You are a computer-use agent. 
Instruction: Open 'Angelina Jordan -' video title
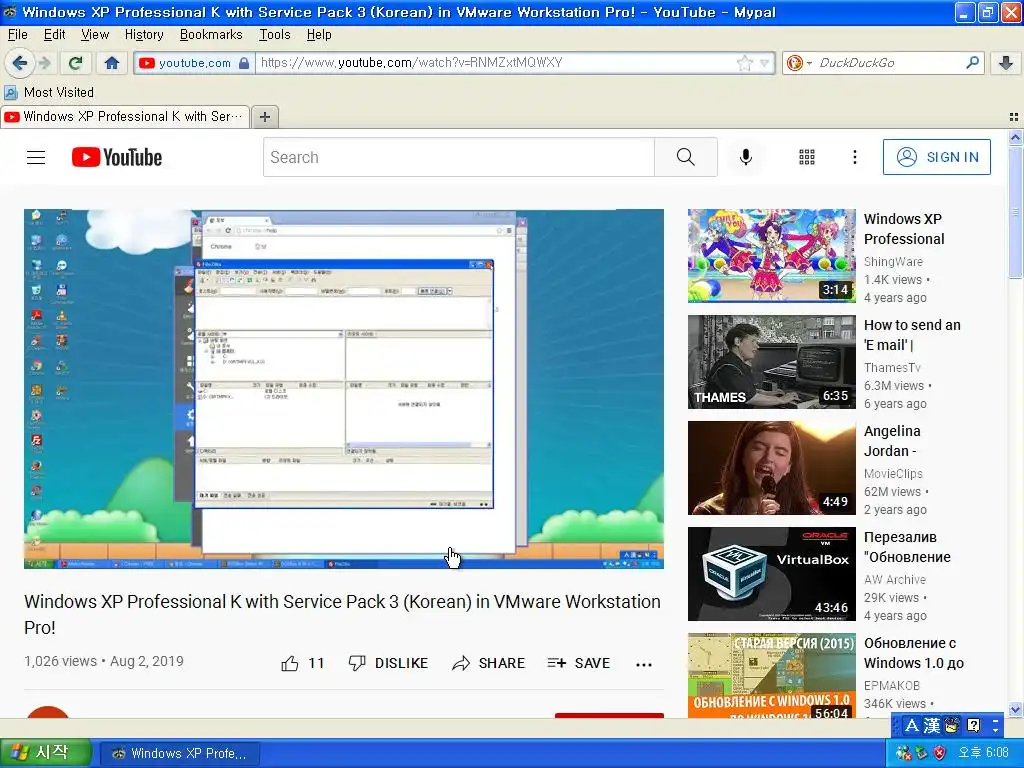point(892,441)
